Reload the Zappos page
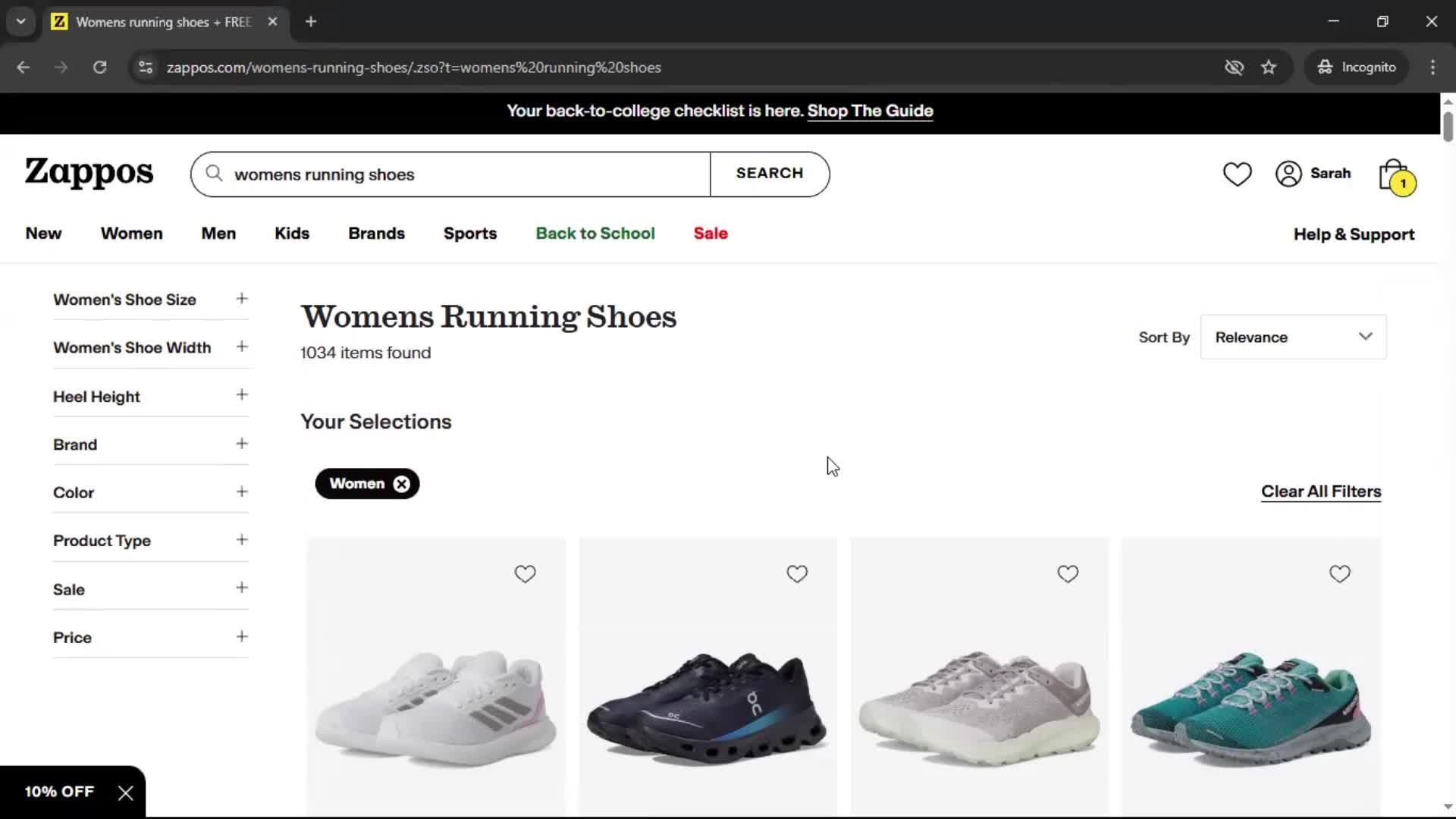 (99, 67)
